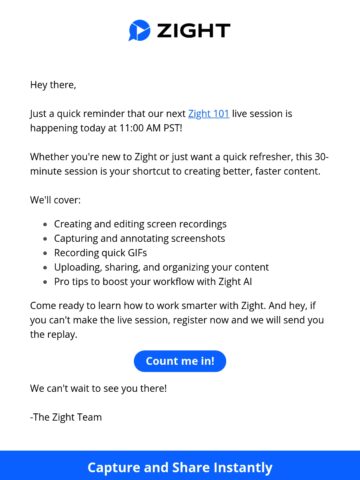Viewport: 360px width, 480px height.
Task: Click the blue Zight play-bubble logo icon
Action: click(x=139, y=30)
